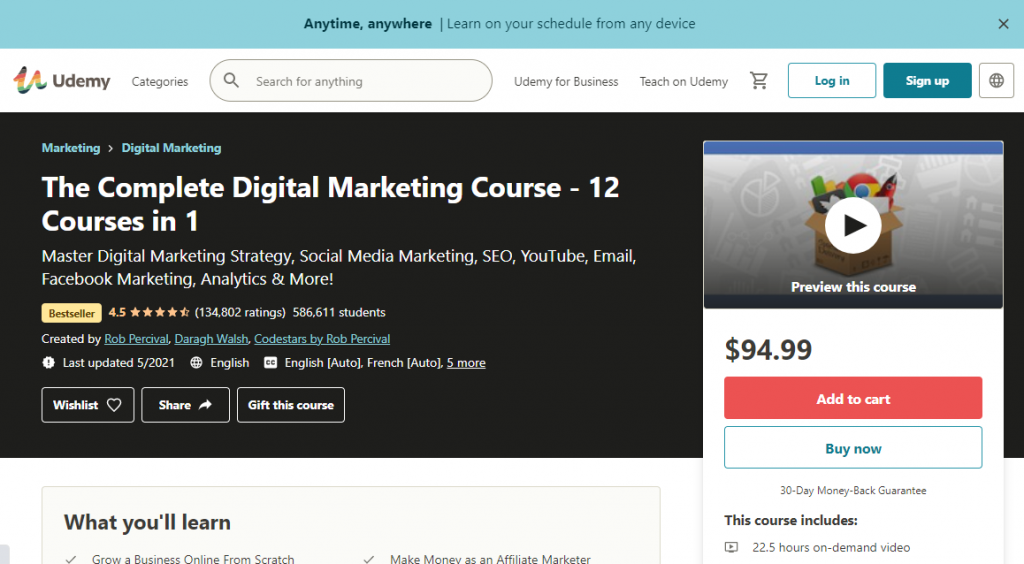Click the Share button with arrow
Screen dimensions: 1024x564
[x=185, y=405]
